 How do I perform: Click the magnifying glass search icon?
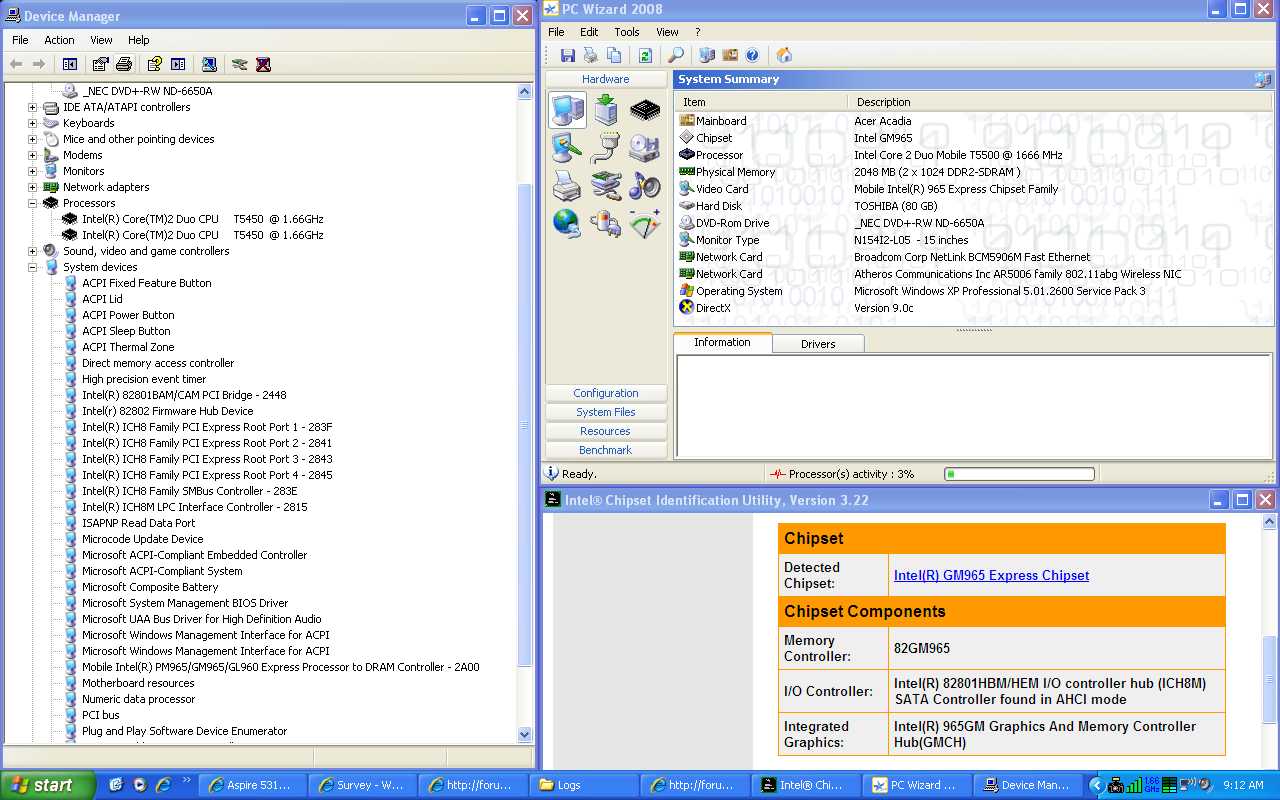click(x=676, y=55)
